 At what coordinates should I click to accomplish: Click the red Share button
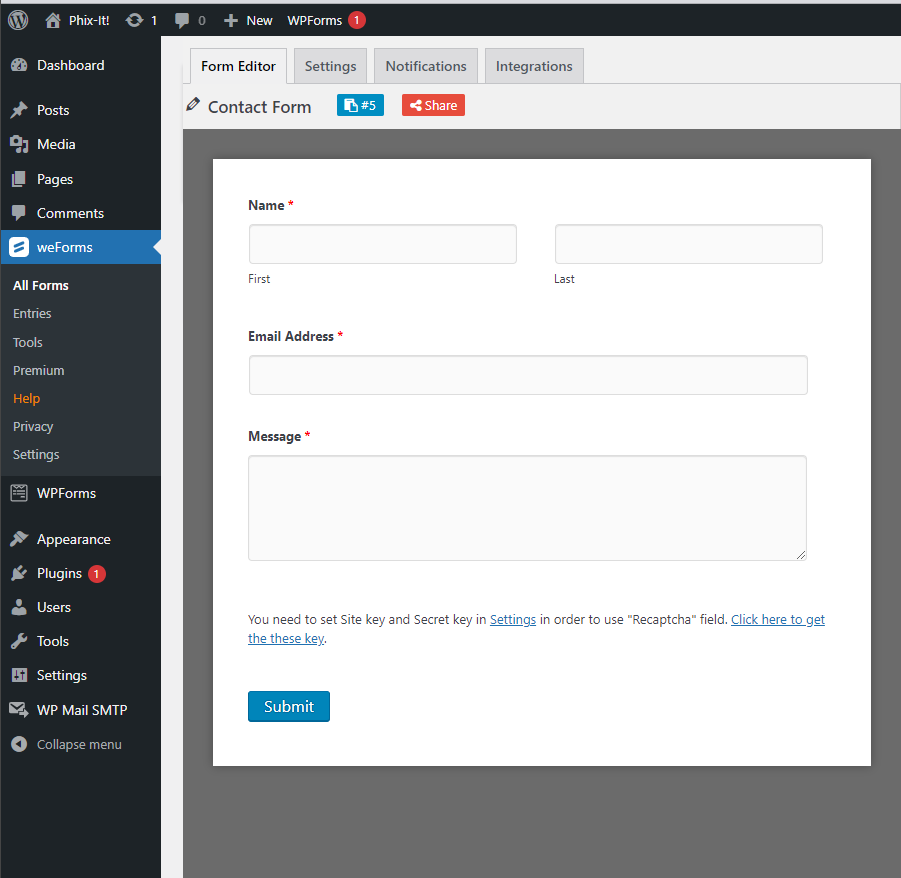(433, 105)
